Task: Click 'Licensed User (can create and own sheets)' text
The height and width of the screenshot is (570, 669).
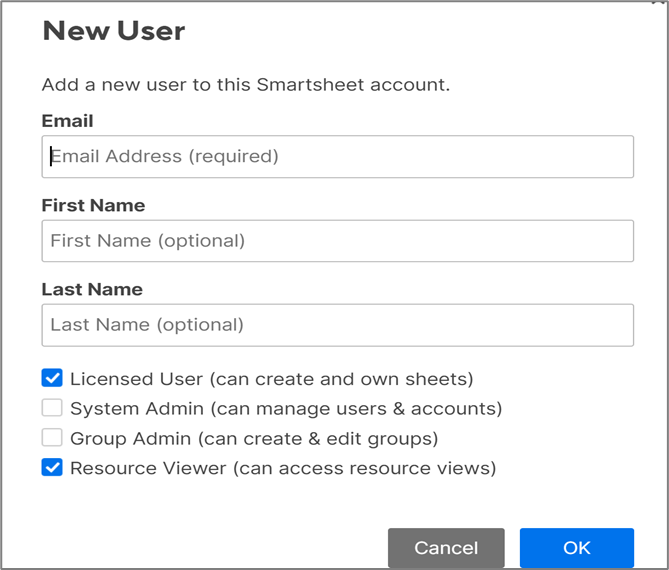Action: (x=271, y=379)
